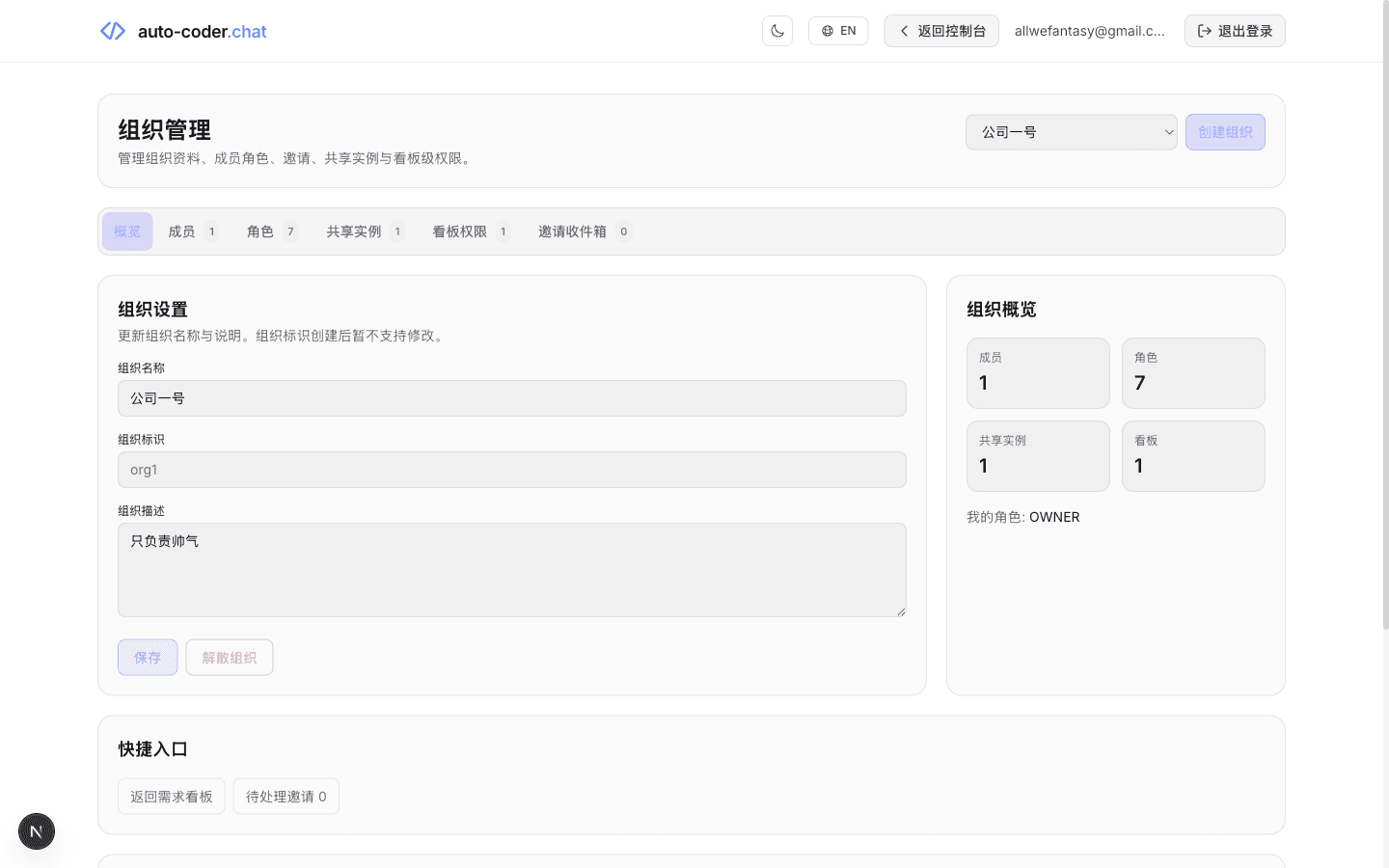Image resolution: width=1389 pixels, height=868 pixels.
Task: View the 看板权限 tab
Action: point(471,231)
